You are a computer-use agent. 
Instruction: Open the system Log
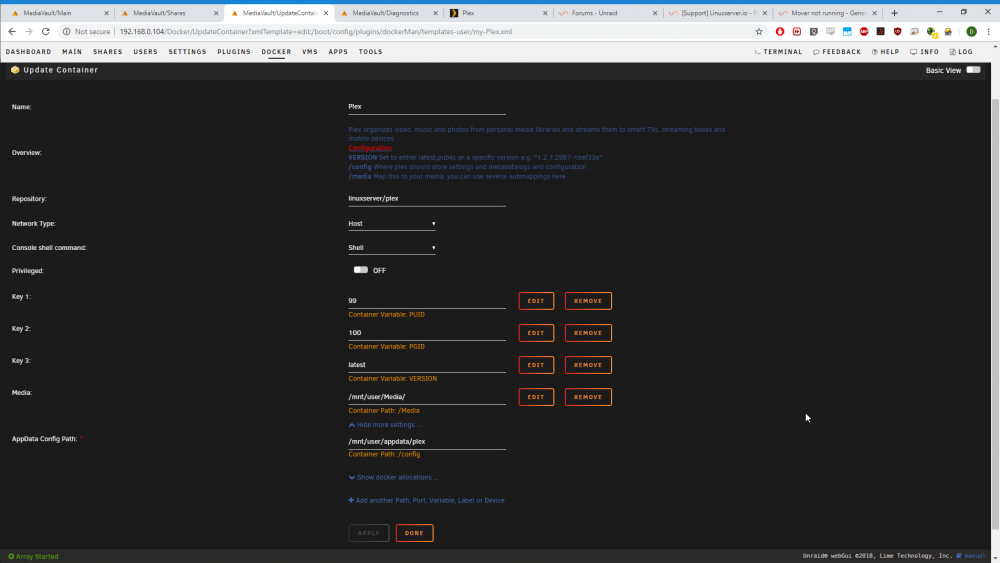tap(961, 52)
